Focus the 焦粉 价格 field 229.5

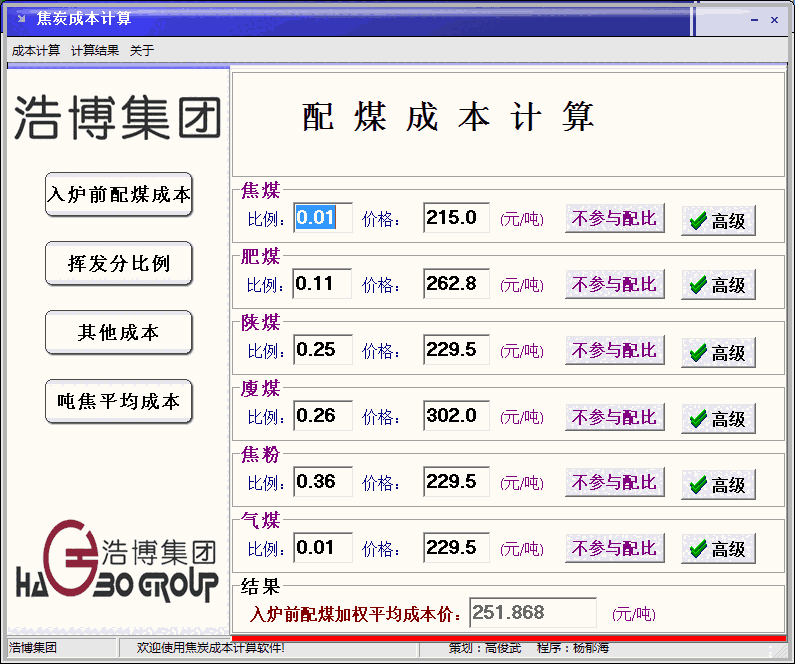(456, 482)
